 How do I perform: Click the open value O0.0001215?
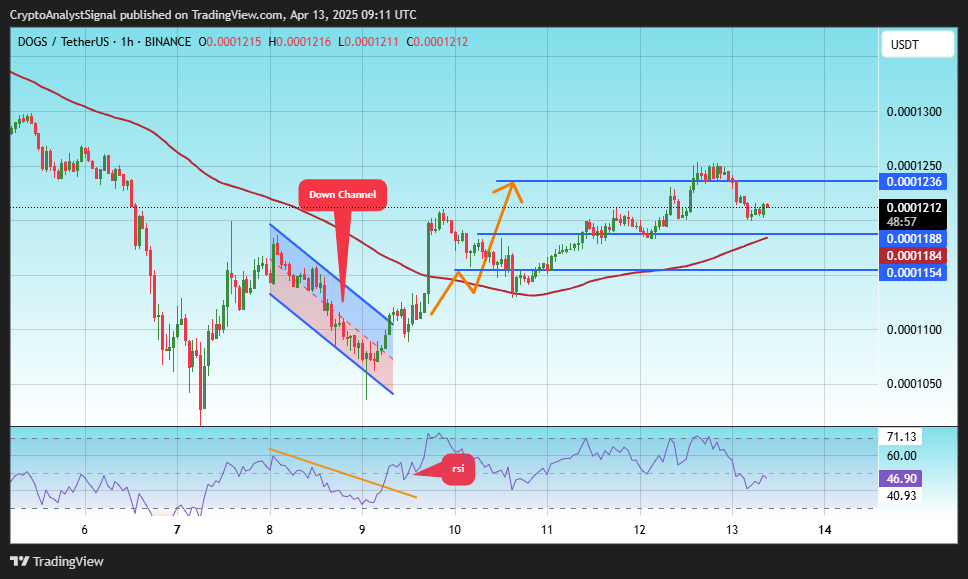click(230, 42)
